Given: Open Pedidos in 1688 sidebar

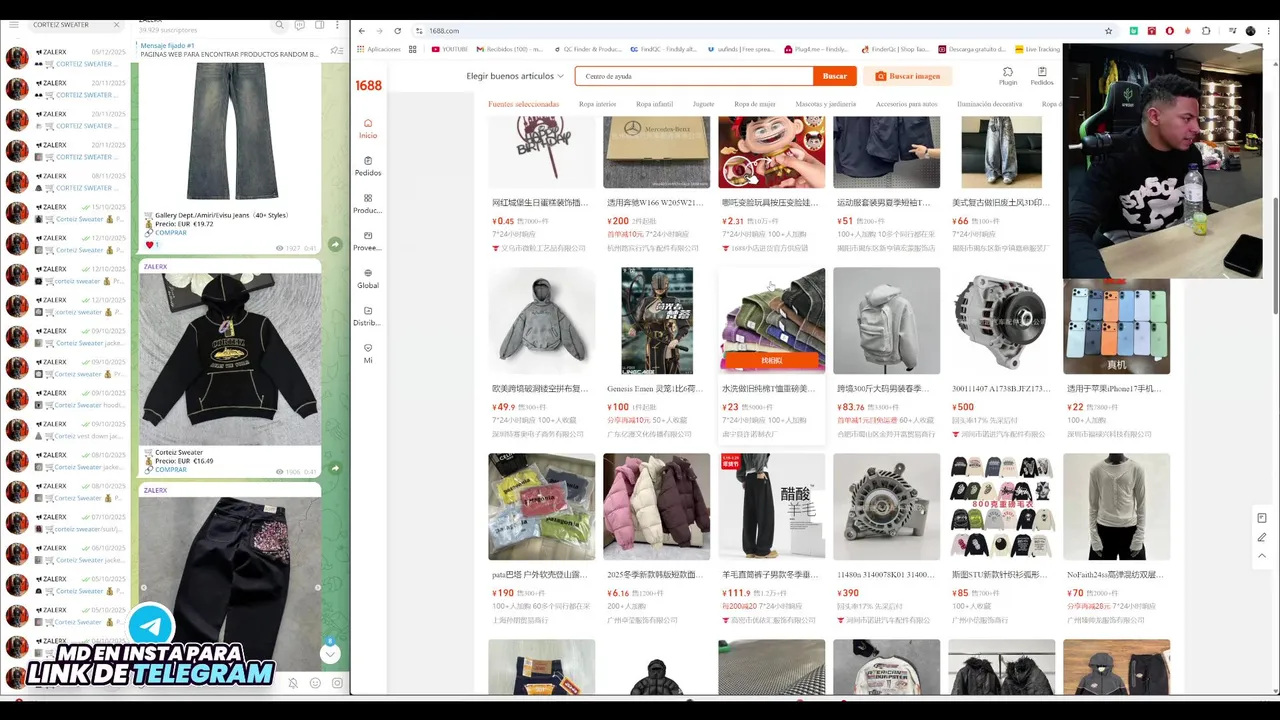Looking at the screenshot, I should pyautogui.click(x=368, y=166).
